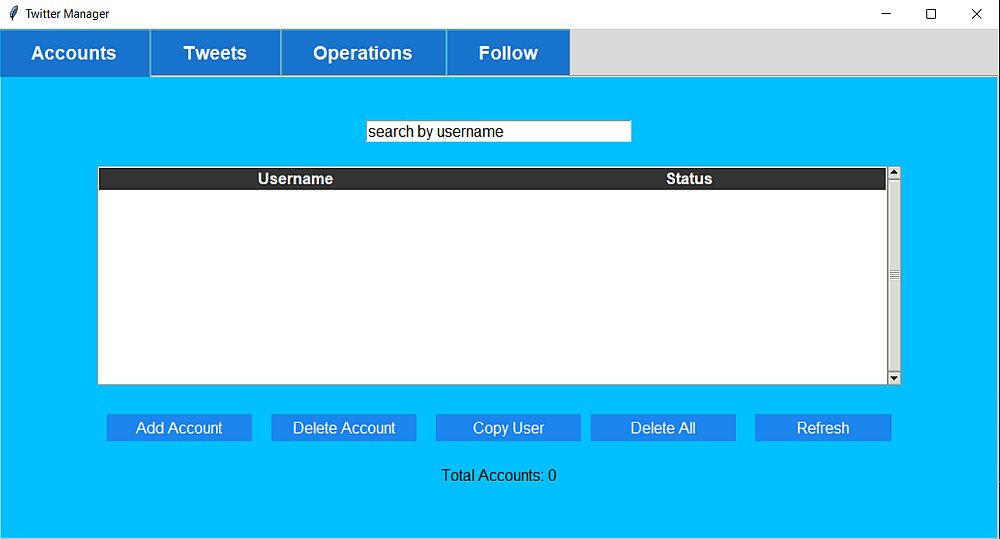Maximize the Twitter Manager window
Viewport: 1000px width, 539px height.
931,13
